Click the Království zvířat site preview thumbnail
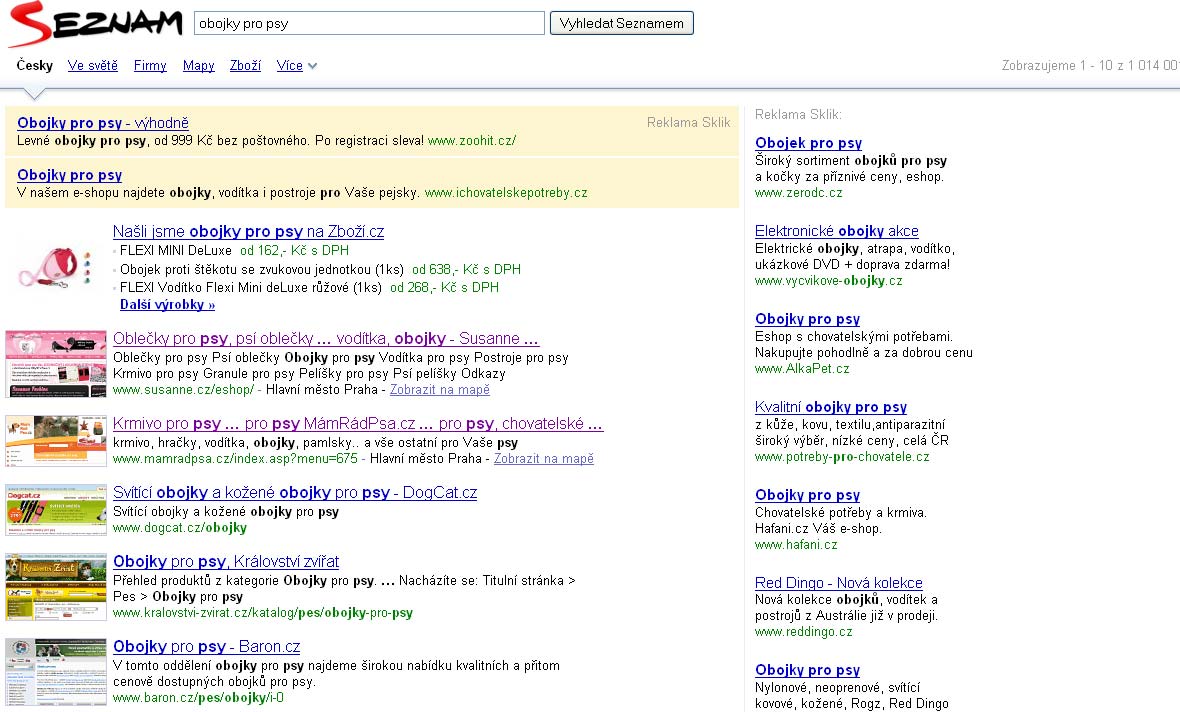Image resolution: width=1180 pixels, height=712 pixels. click(x=56, y=587)
